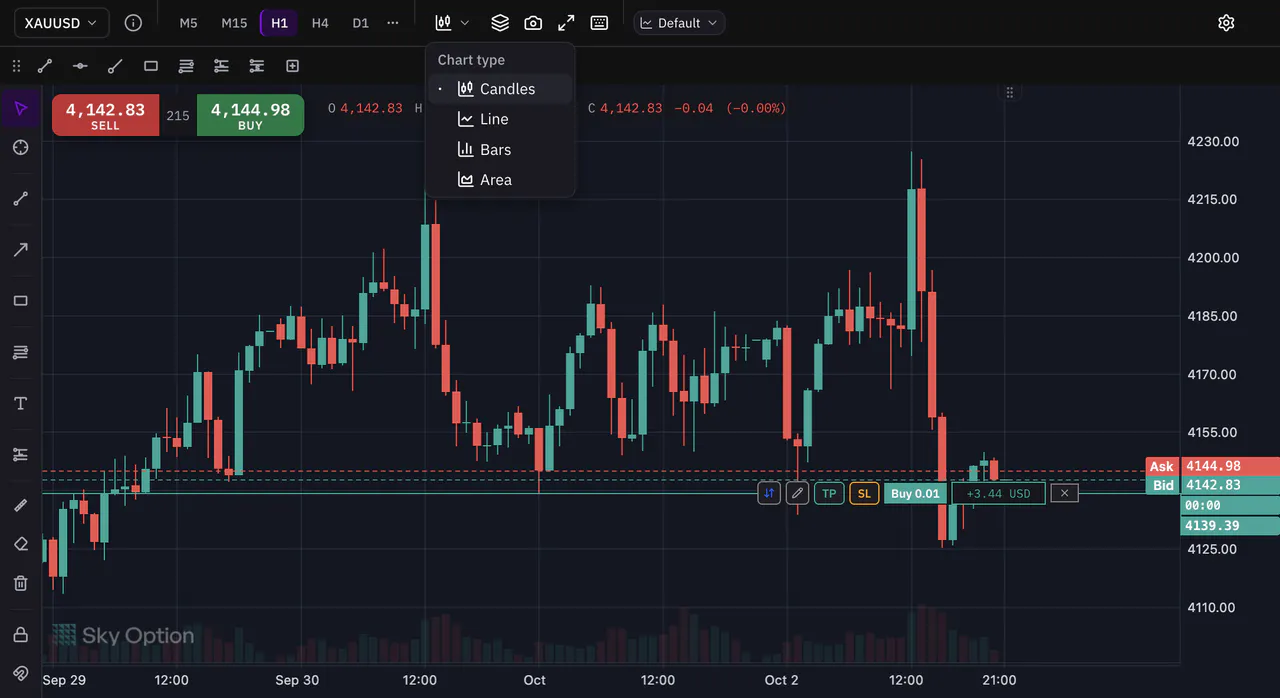Select the text tool in sidebar

click(x=20, y=403)
